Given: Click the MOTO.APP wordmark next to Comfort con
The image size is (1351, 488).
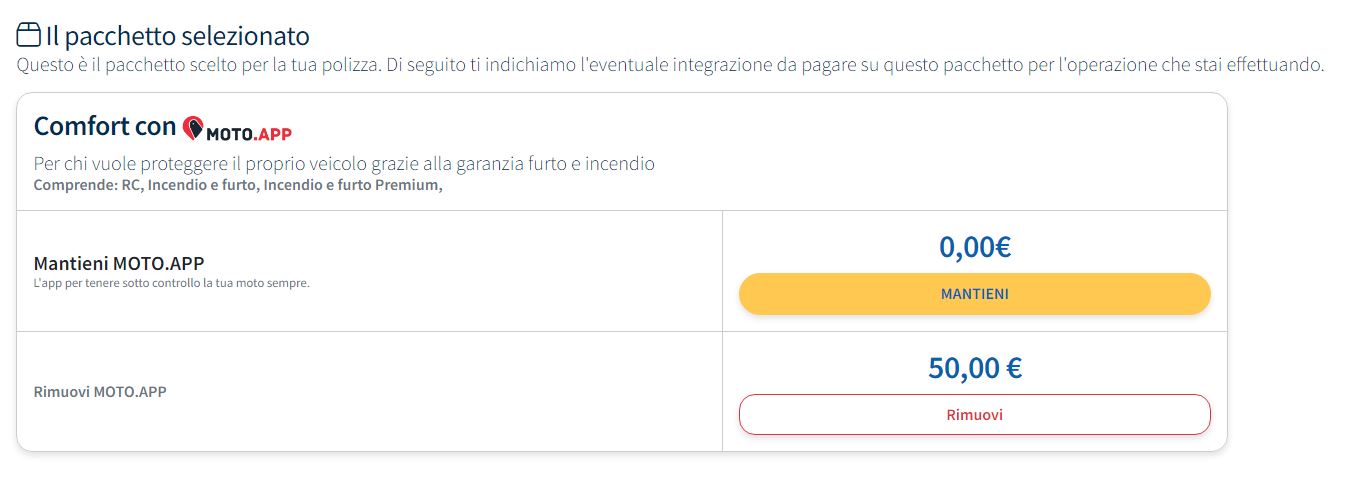Looking at the screenshot, I should point(249,133).
